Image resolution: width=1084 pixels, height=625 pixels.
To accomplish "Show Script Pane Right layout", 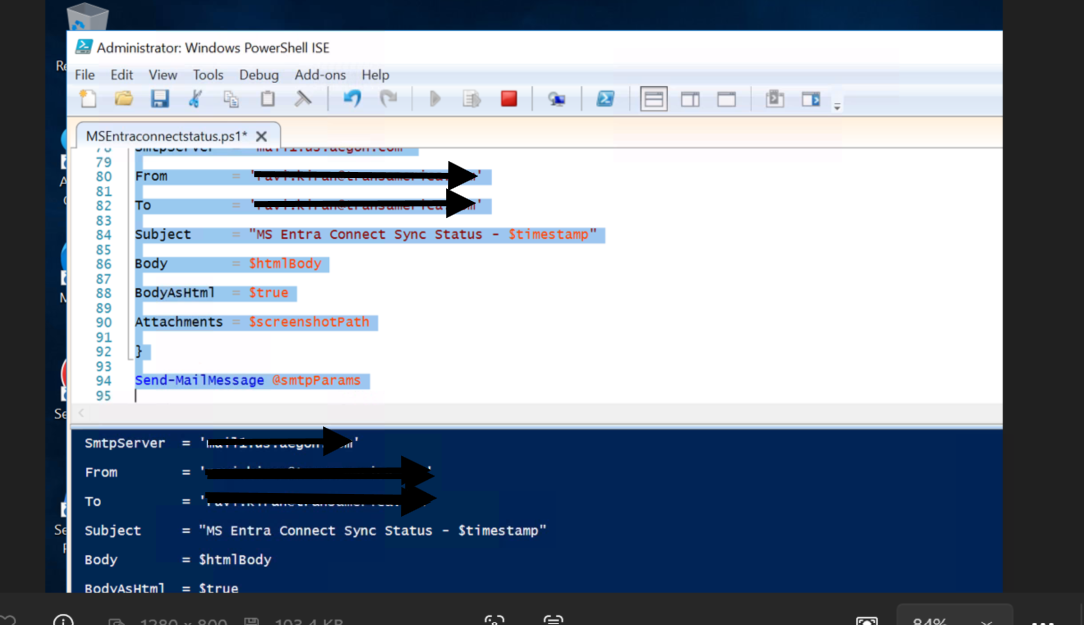I will tap(690, 100).
